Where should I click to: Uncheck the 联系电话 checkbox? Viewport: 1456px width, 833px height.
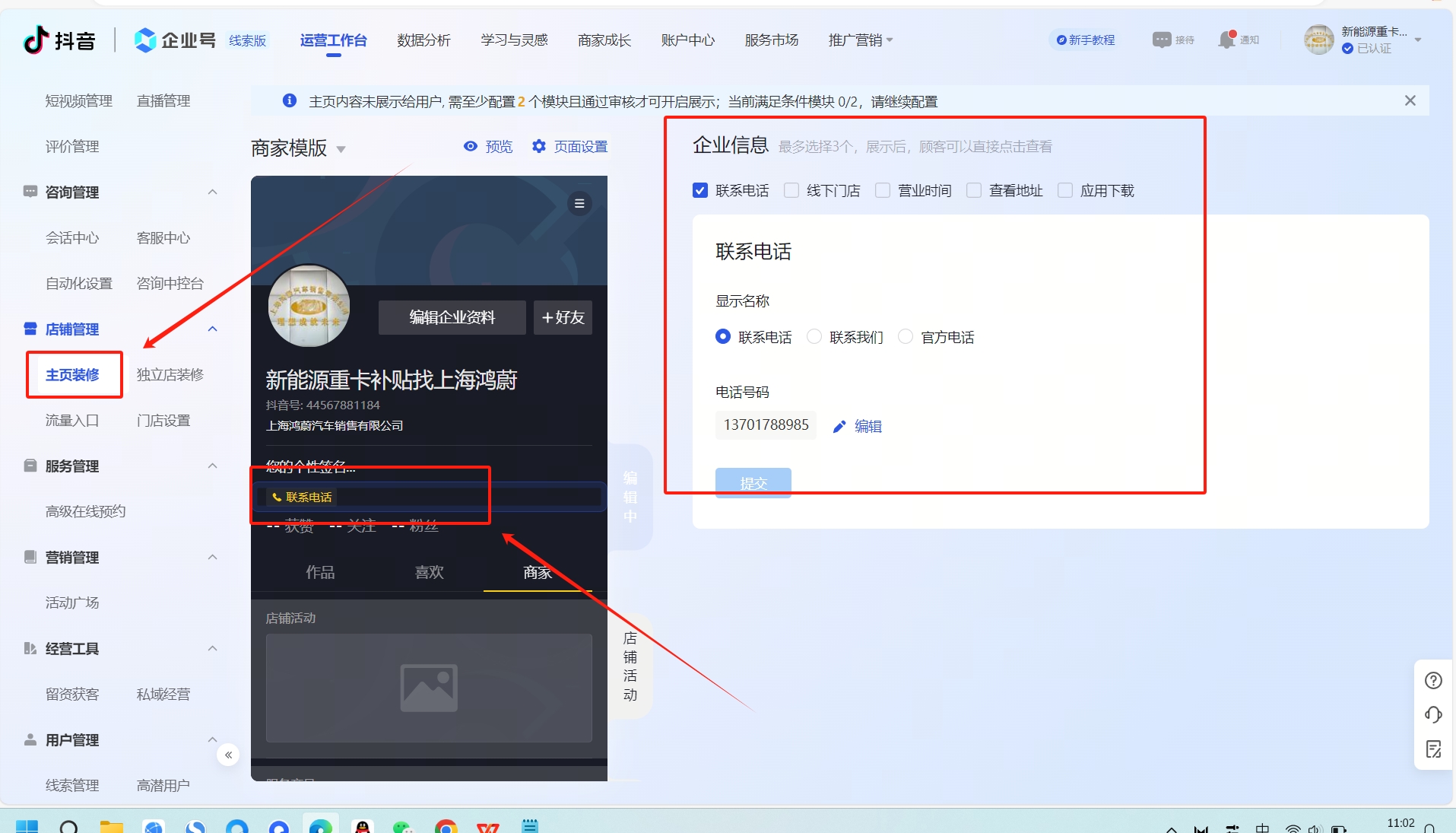(x=700, y=190)
